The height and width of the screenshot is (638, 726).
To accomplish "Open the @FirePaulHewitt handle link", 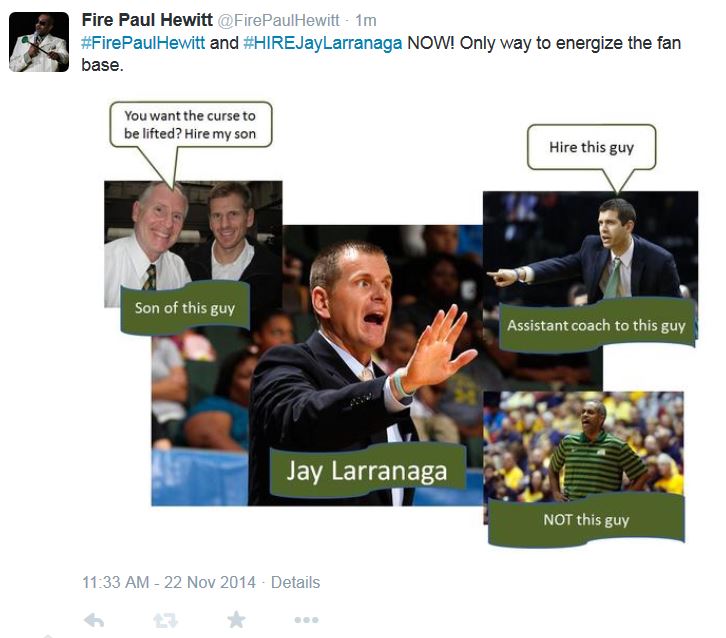I will pos(278,20).
